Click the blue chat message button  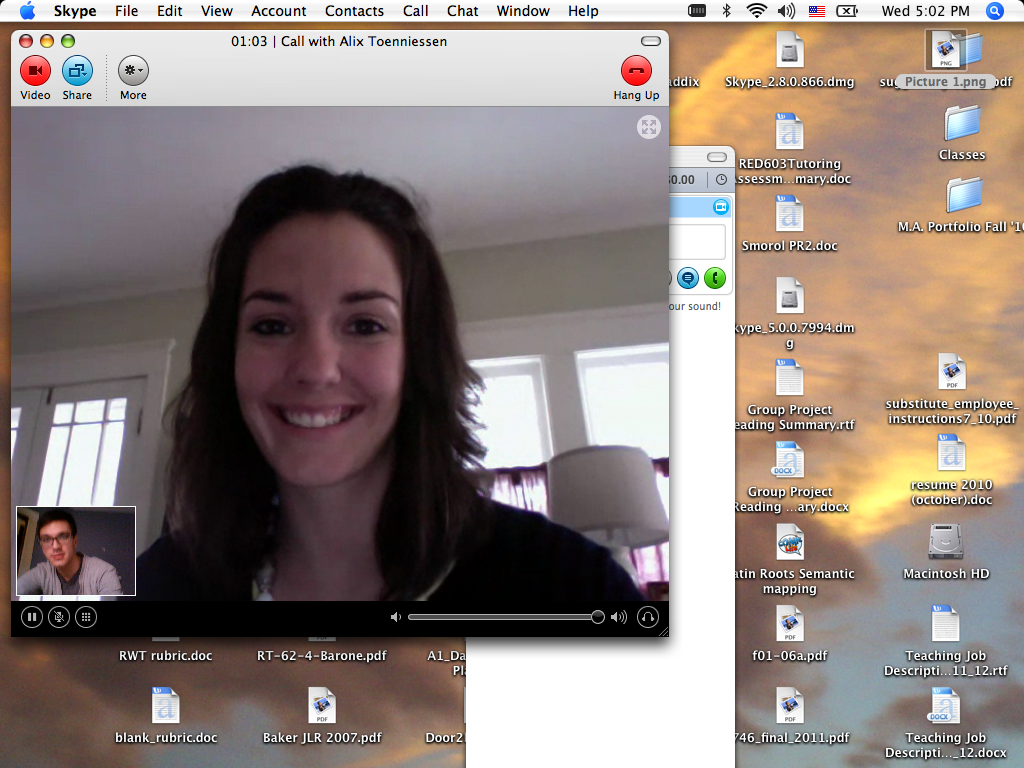688,278
